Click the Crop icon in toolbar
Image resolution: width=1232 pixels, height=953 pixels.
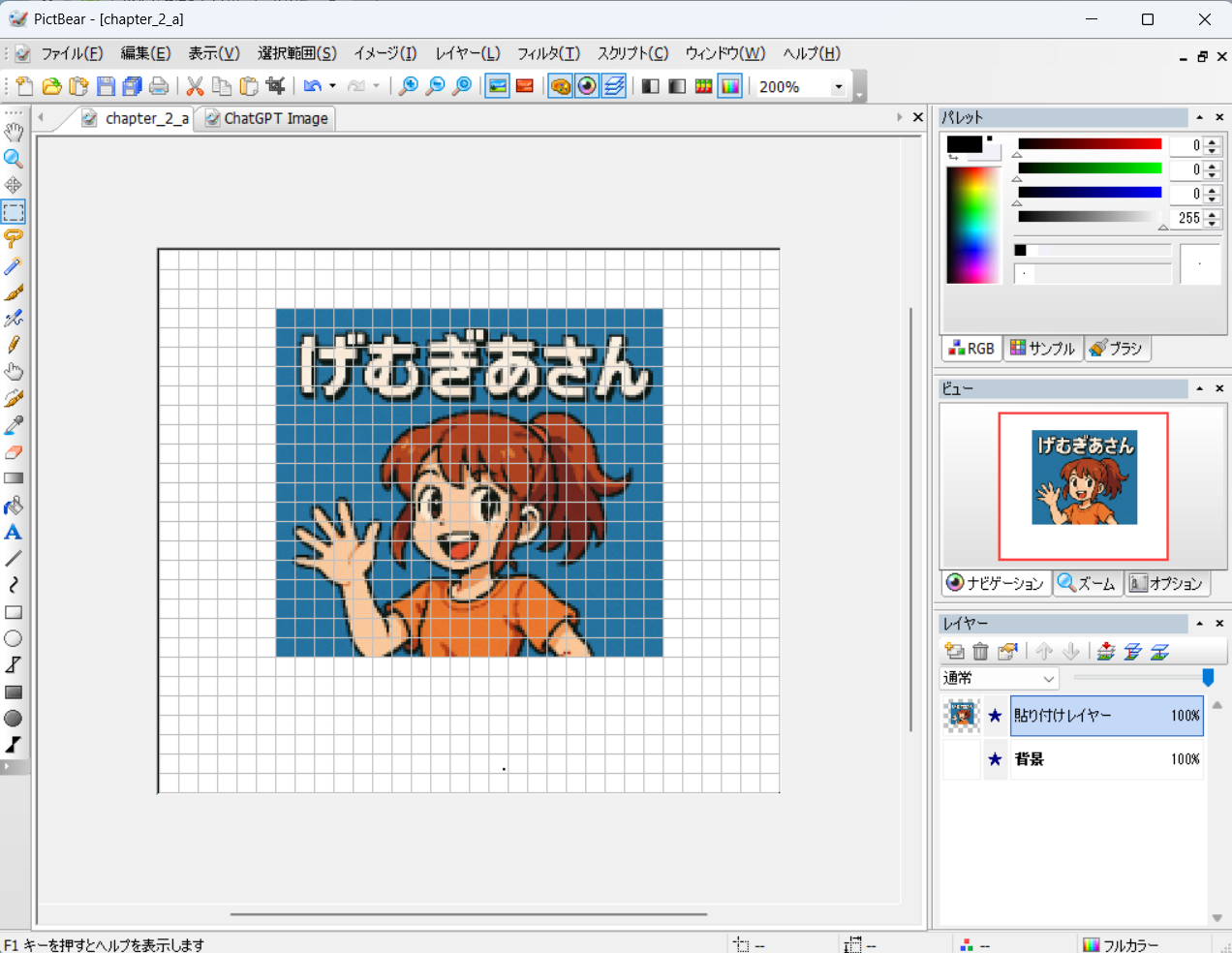tap(276, 86)
